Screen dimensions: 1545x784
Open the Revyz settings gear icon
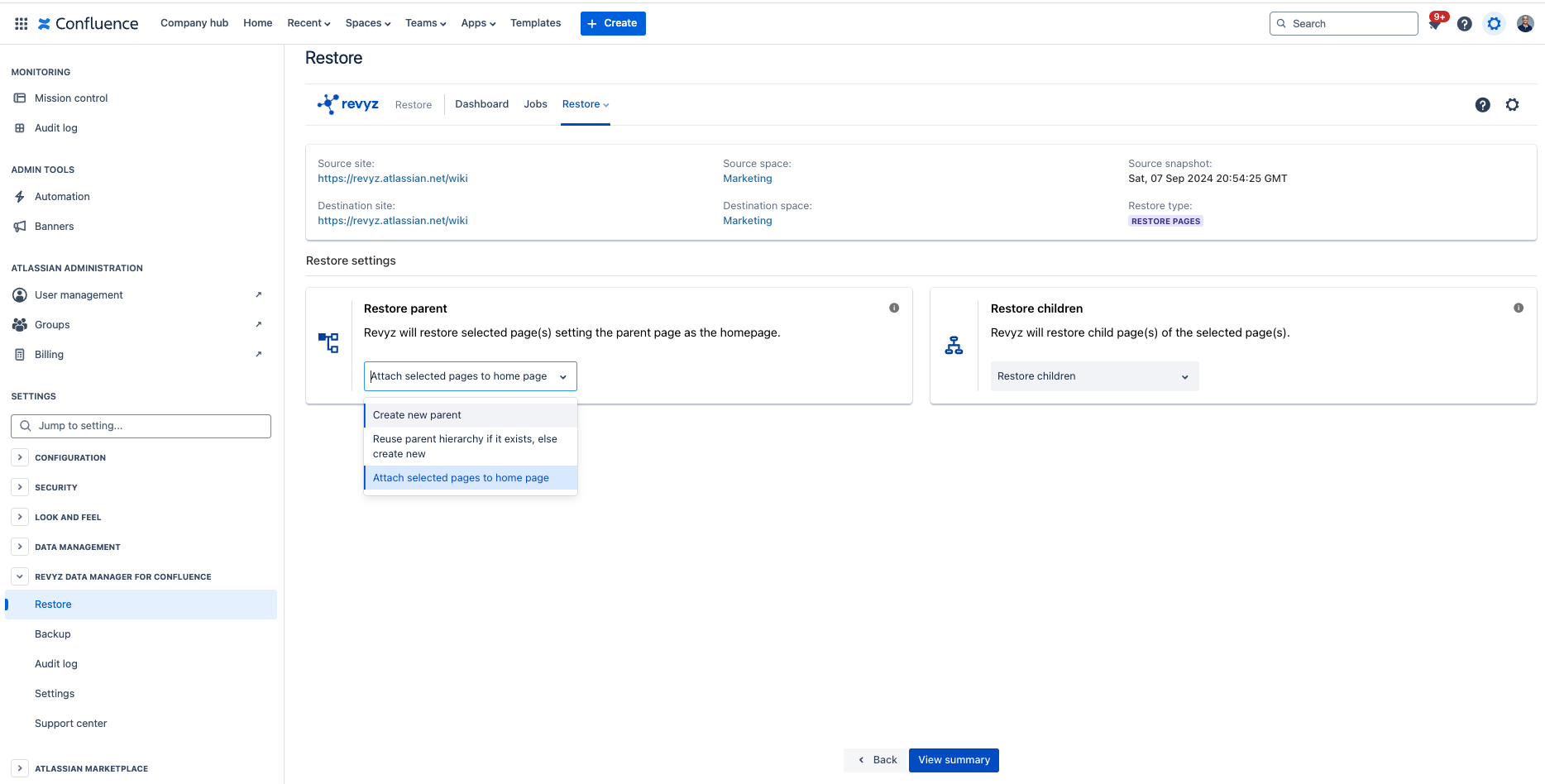1513,105
